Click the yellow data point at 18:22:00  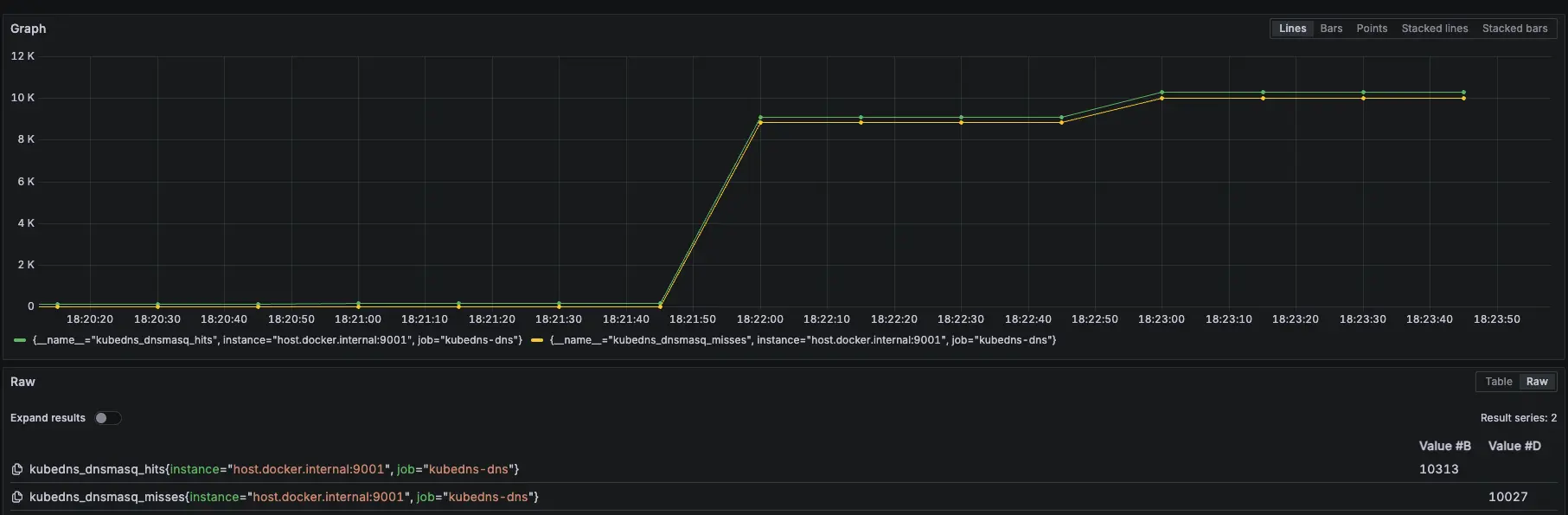(760, 122)
